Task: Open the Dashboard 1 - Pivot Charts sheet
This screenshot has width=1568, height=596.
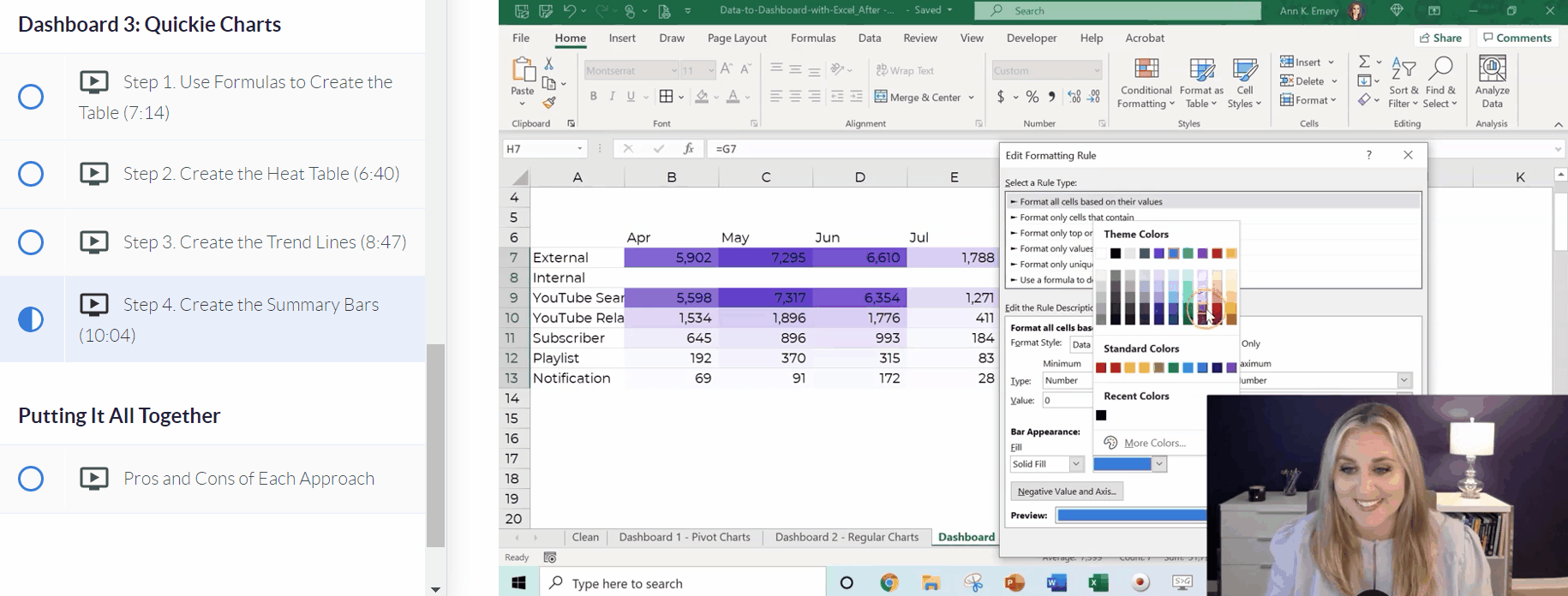Action: (685, 537)
